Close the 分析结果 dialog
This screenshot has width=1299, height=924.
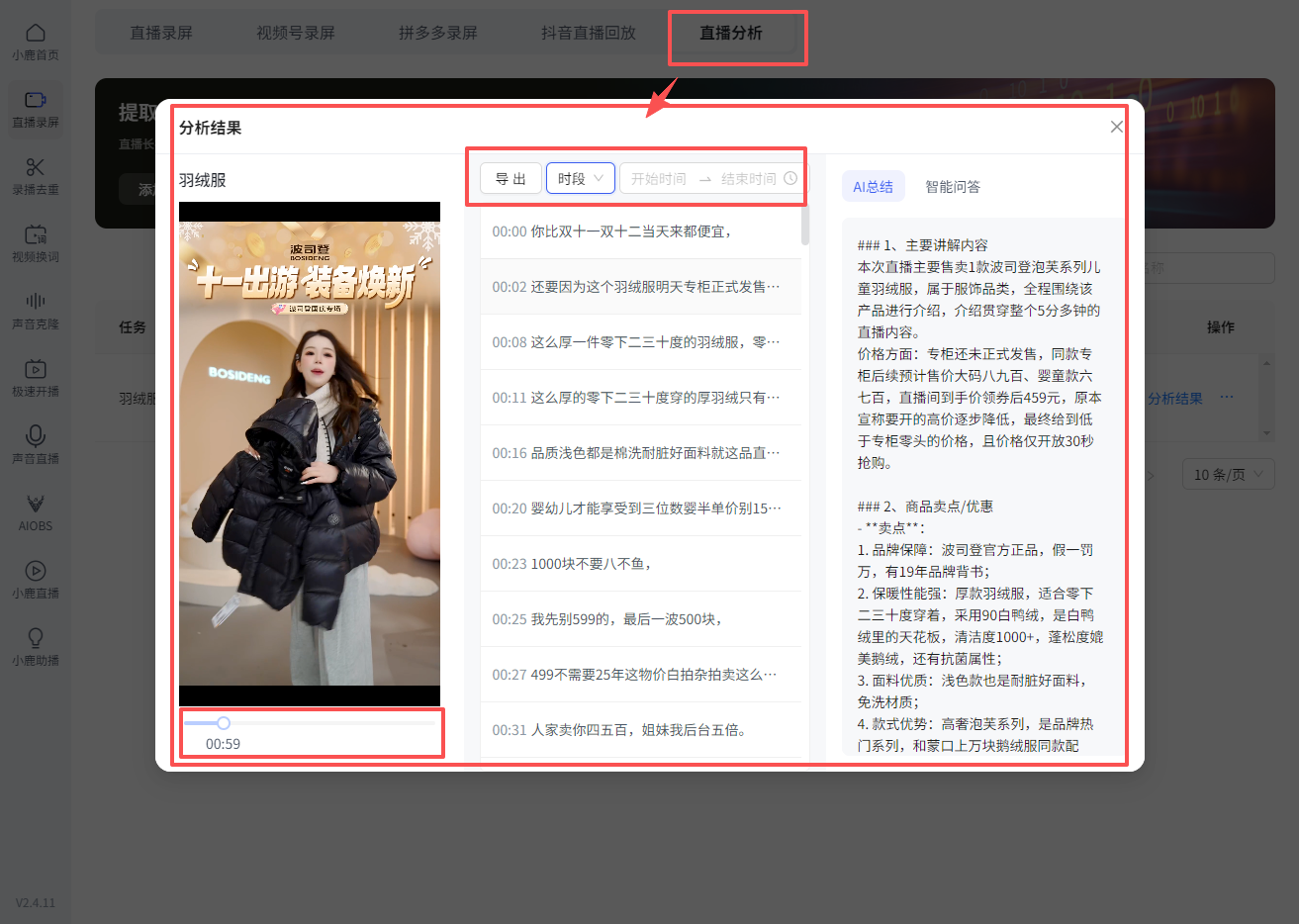1116,127
